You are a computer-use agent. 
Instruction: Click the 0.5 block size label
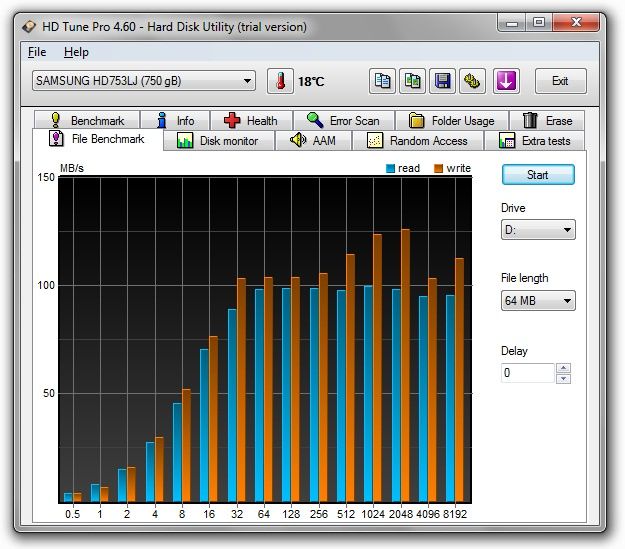pyautogui.click(x=73, y=514)
